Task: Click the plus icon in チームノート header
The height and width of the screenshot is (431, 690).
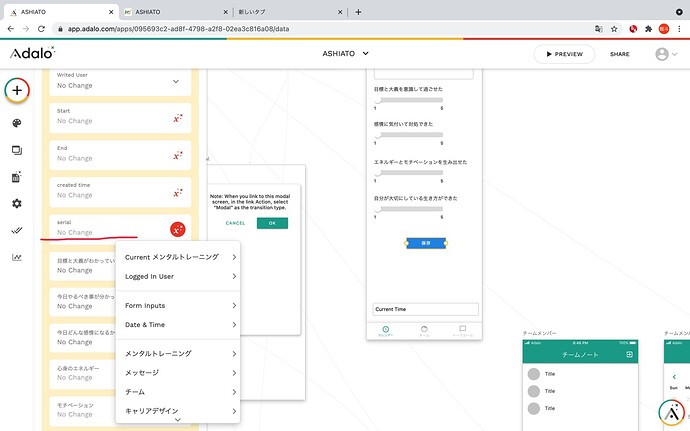Action: [629, 354]
